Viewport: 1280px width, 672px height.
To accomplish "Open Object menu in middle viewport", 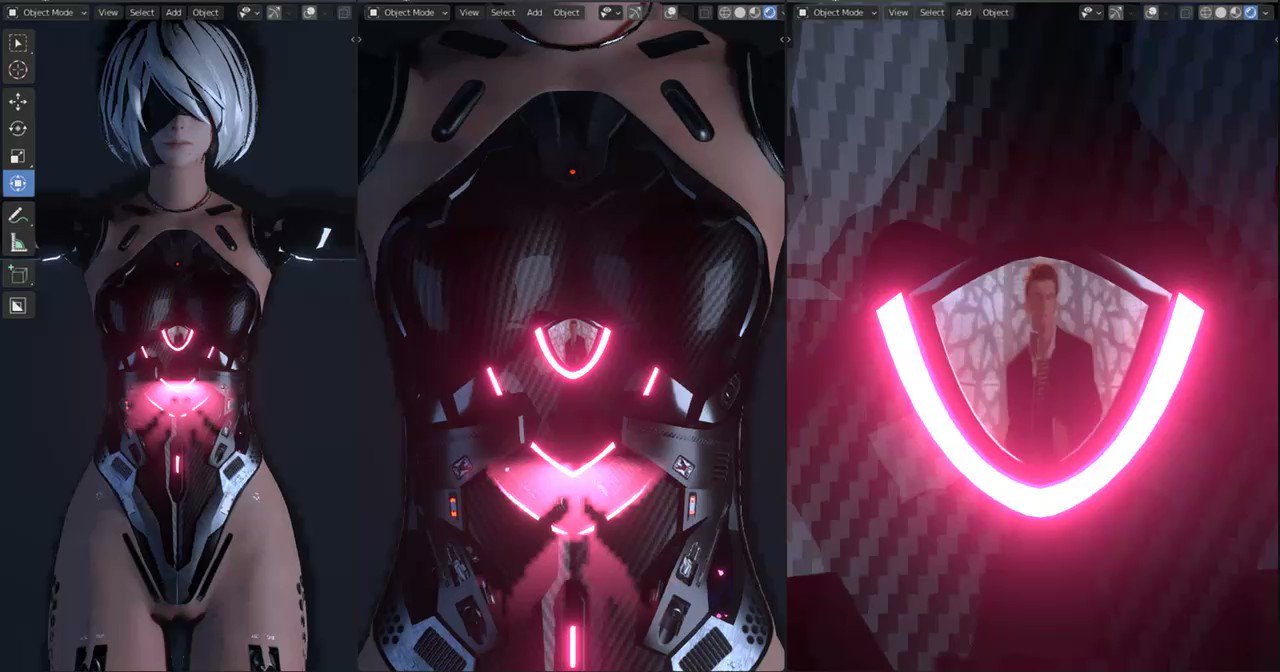I will 567,12.
